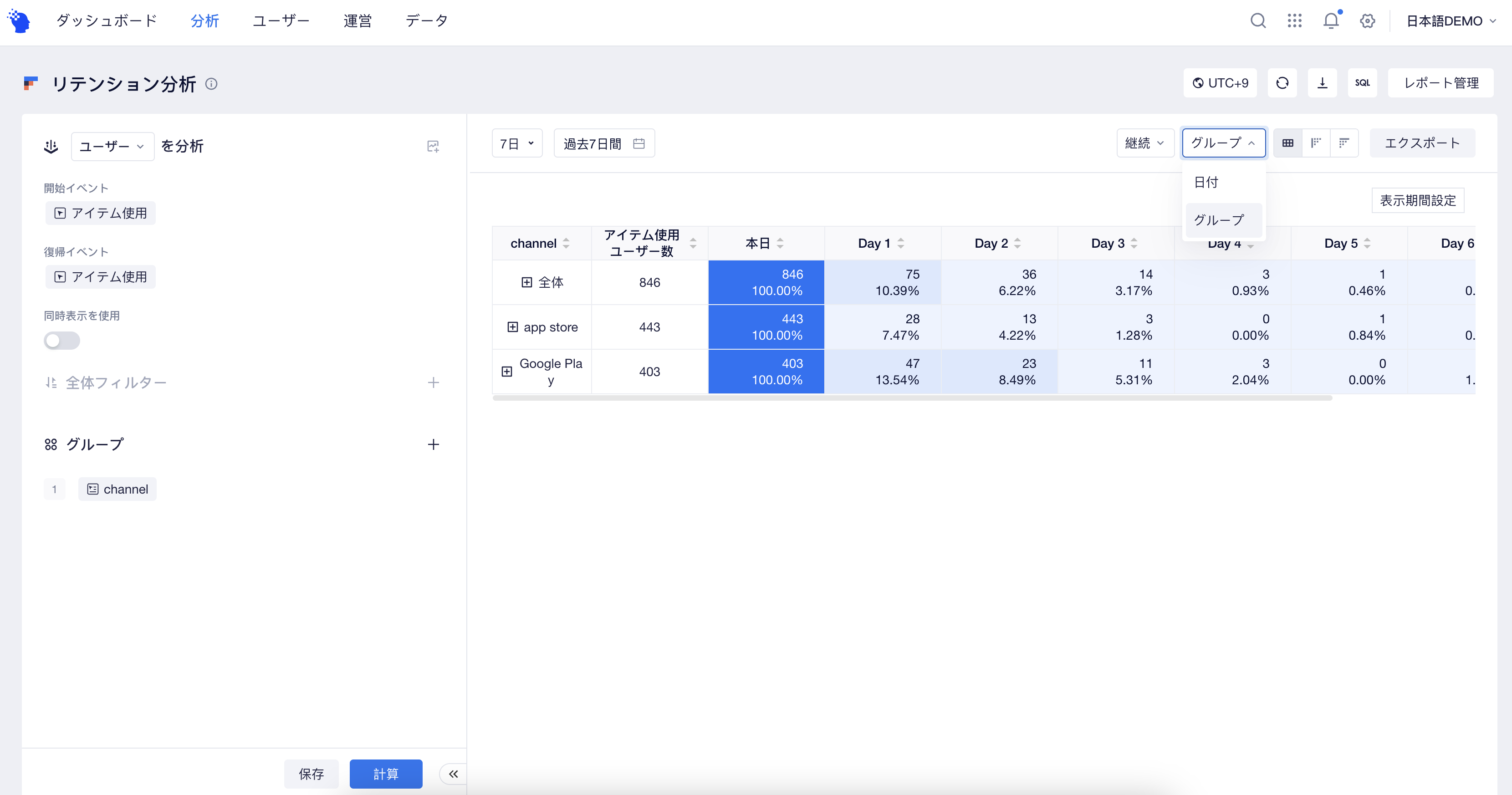Go to 運営 nav item

pyautogui.click(x=358, y=21)
